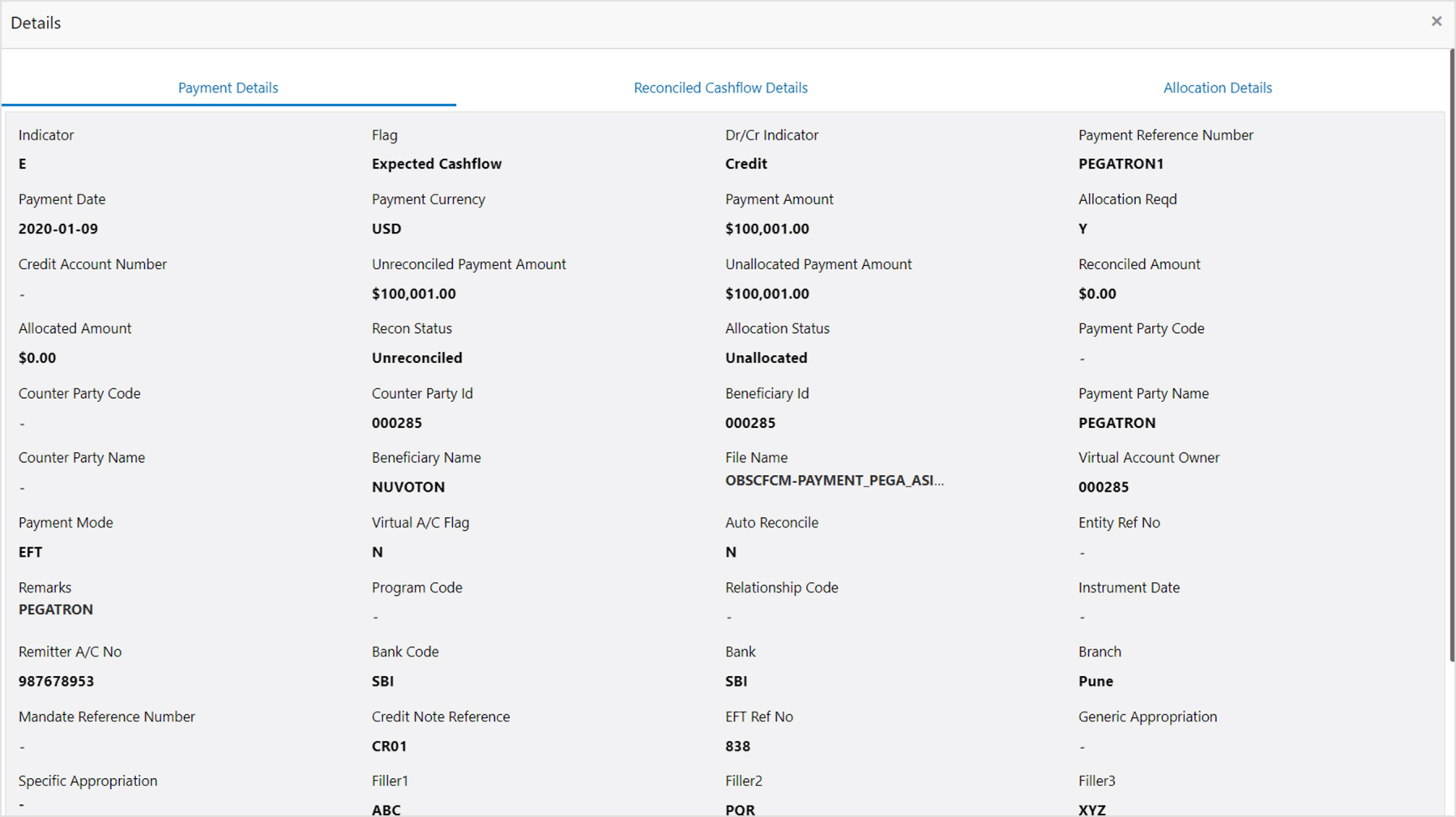Click the Payment Party Code label
The height and width of the screenshot is (817, 1456).
point(1141,328)
